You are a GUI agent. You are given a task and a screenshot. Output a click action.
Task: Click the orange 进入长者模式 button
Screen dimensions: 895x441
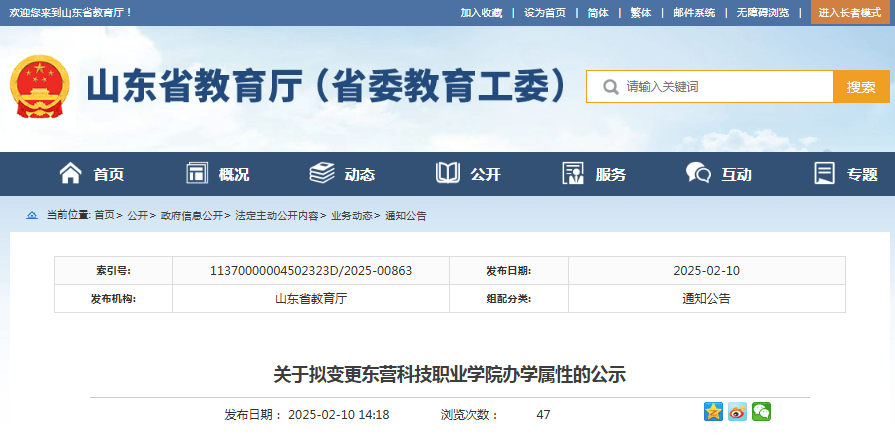[850, 13]
